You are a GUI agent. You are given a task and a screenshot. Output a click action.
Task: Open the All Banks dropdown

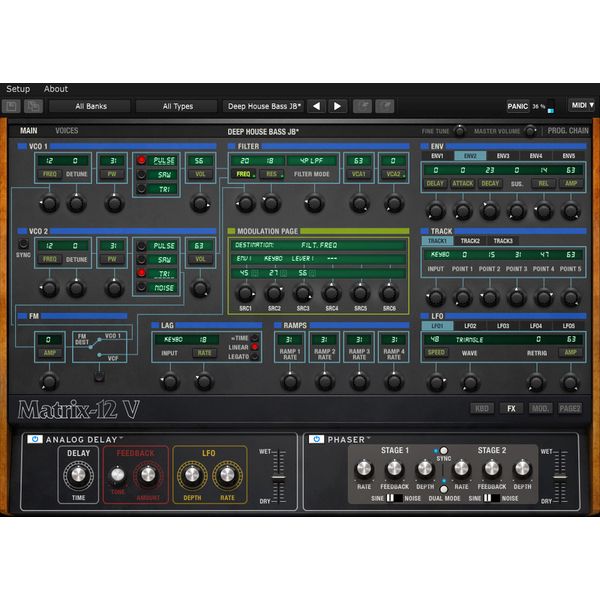coord(91,106)
